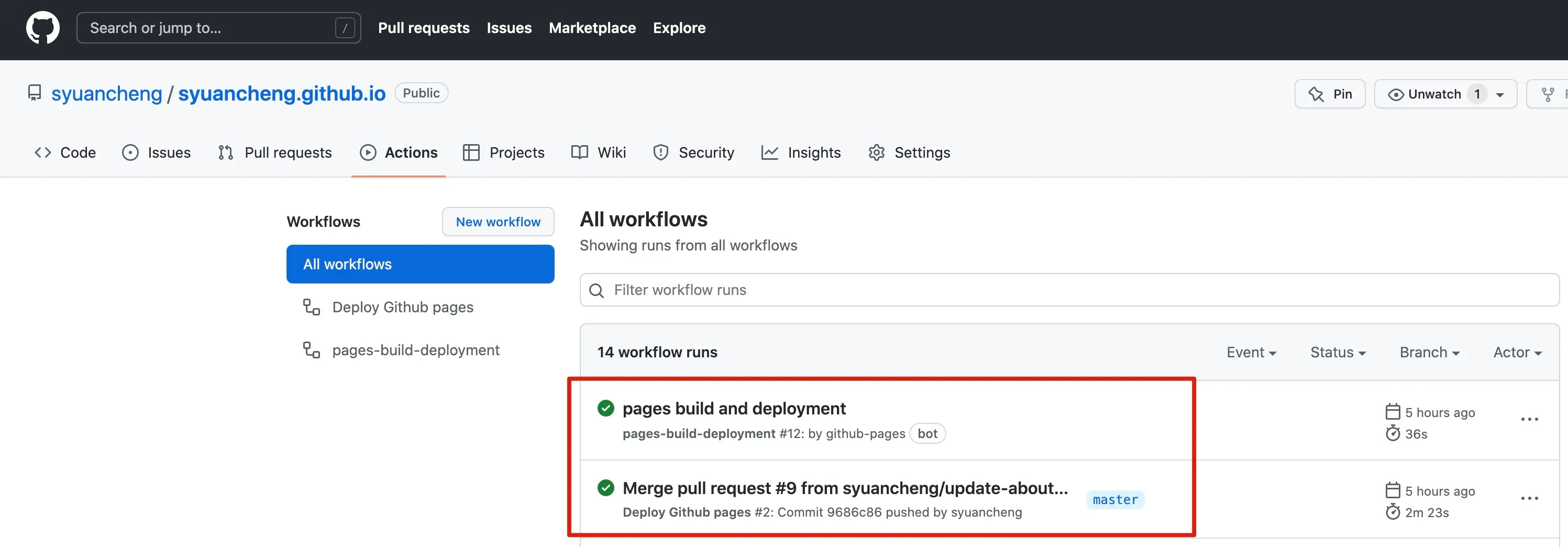Click the stopwatch icon next to 2m 23s
1568x547 pixels.
point(1393,512)
